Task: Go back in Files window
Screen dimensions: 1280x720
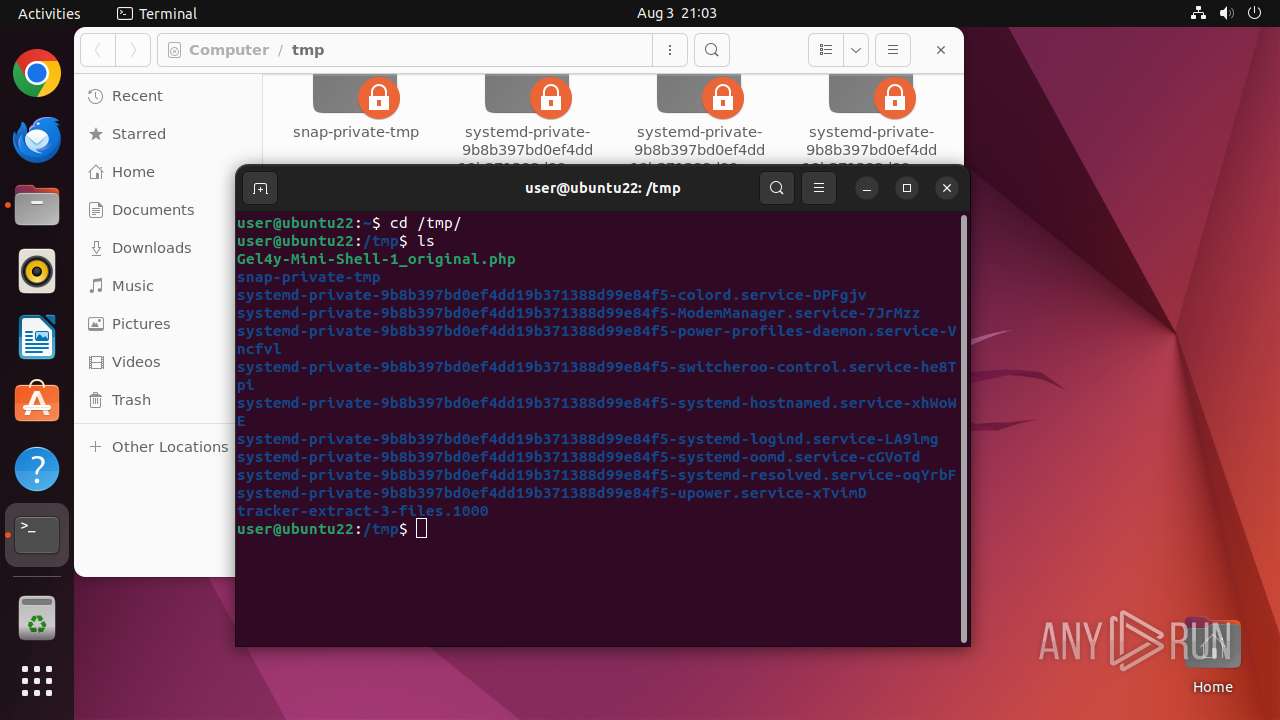Action: coord(98,50)
